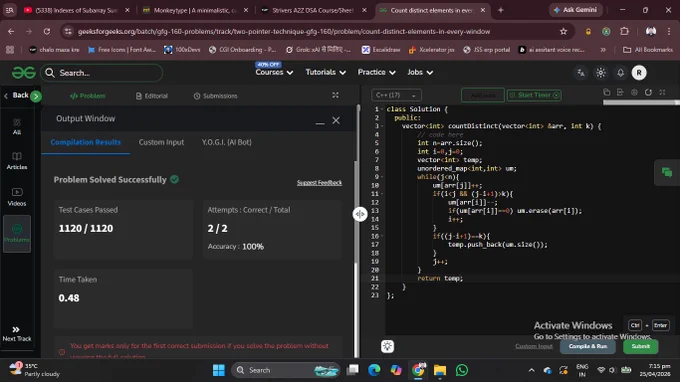Expand the Courses menu
This screenshot has height=382, width=680.
coord(274,72)
